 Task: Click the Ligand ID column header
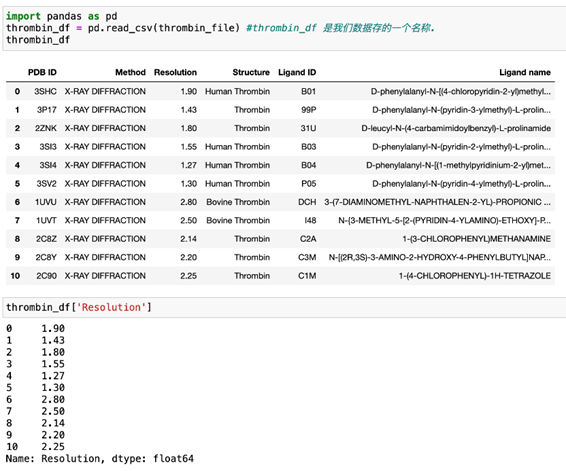(297, 72)
